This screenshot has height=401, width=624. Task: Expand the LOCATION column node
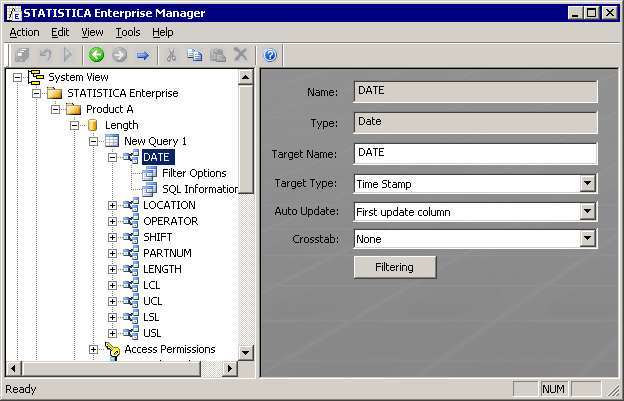[113, 205]
